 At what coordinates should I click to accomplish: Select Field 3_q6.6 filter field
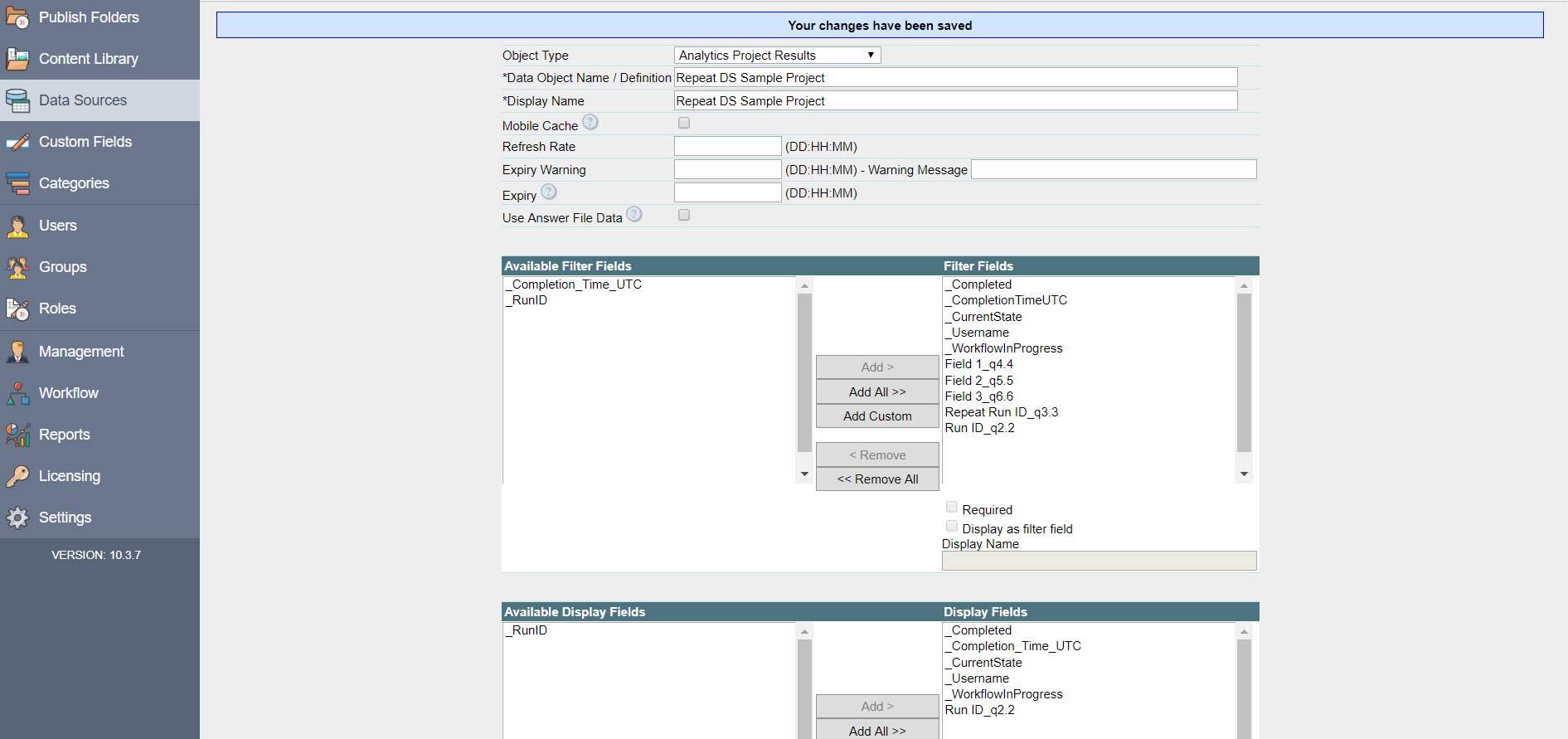pos(979,396)
